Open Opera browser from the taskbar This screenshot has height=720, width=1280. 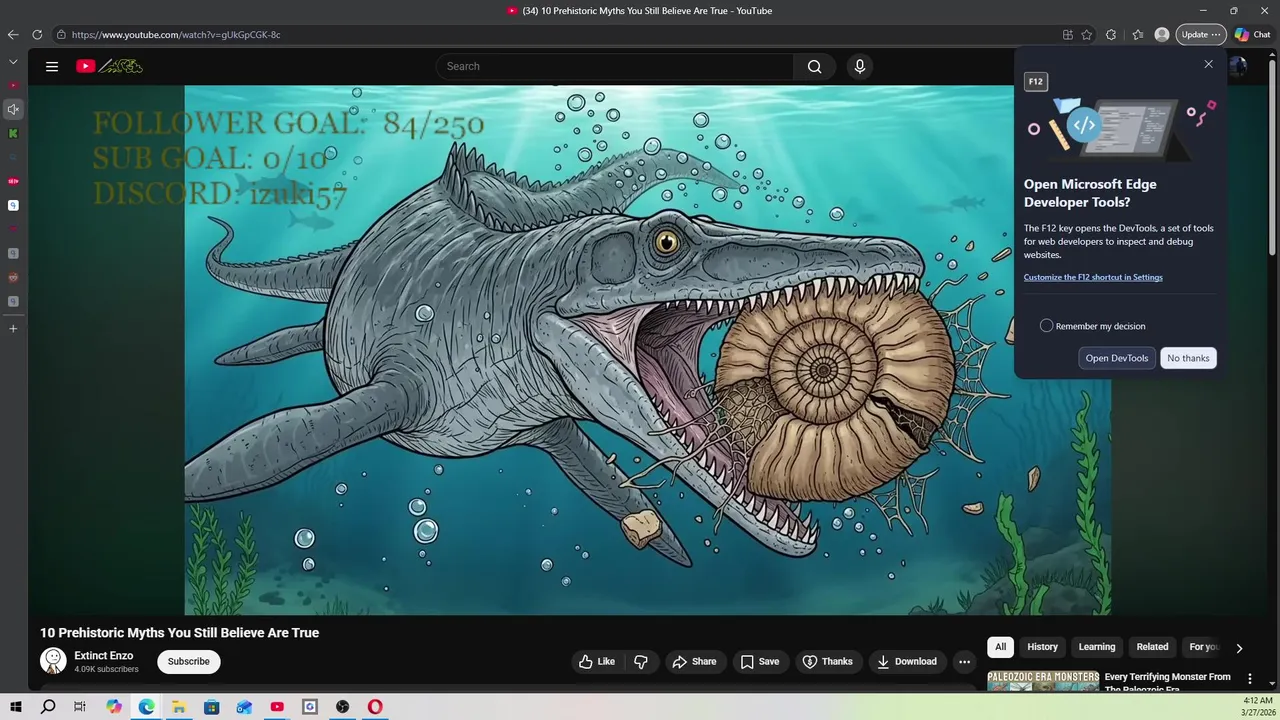click(375, 707)
